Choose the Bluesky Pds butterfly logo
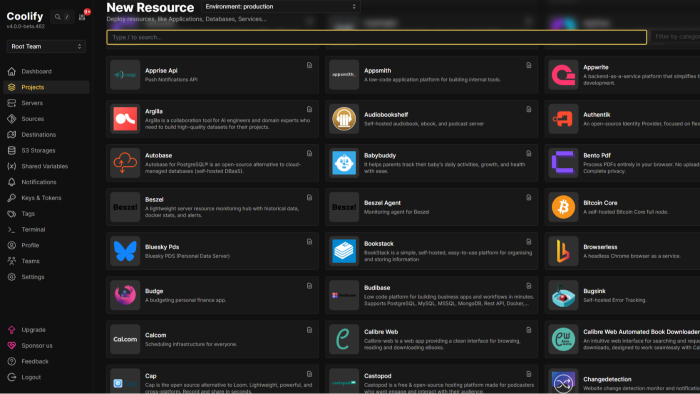 click(125, 251)
